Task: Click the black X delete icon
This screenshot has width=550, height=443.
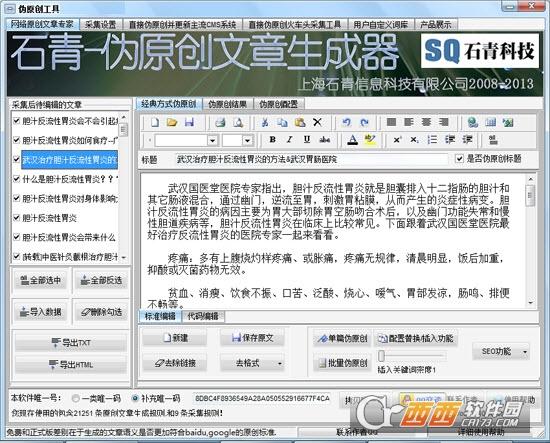Action: 317,122
